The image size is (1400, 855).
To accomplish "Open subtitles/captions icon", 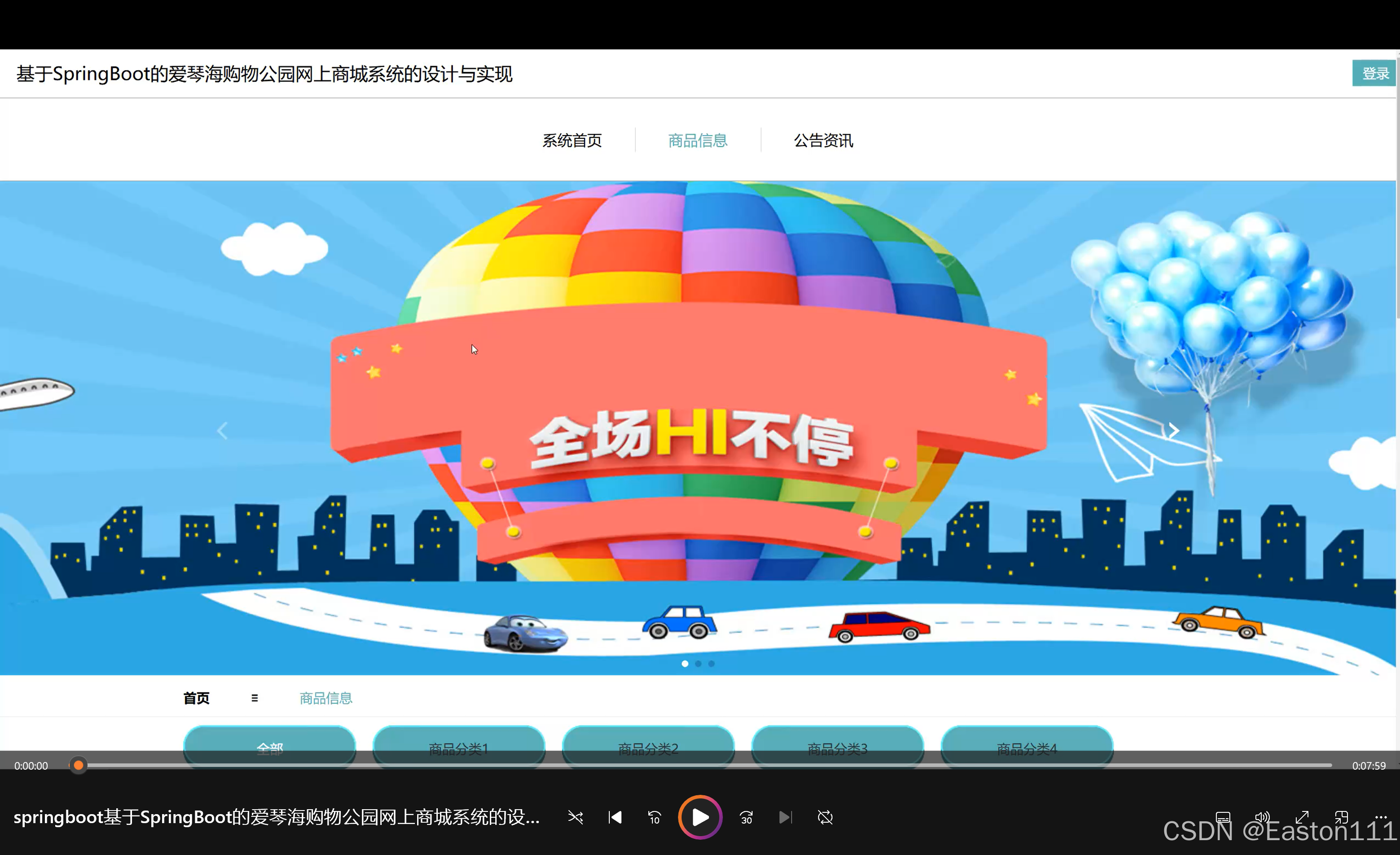I will (1223, 817).
